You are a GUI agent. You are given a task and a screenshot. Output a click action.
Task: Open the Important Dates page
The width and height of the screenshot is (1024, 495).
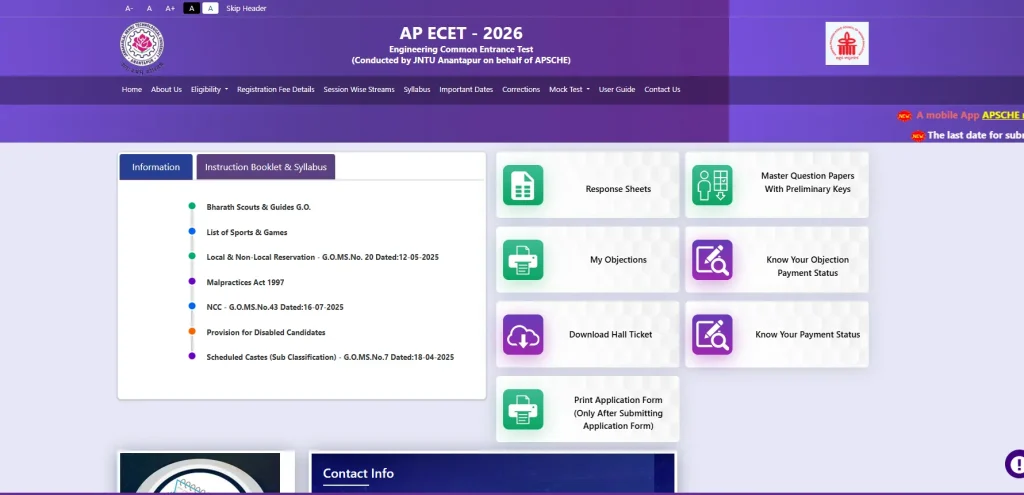[466, 89]
